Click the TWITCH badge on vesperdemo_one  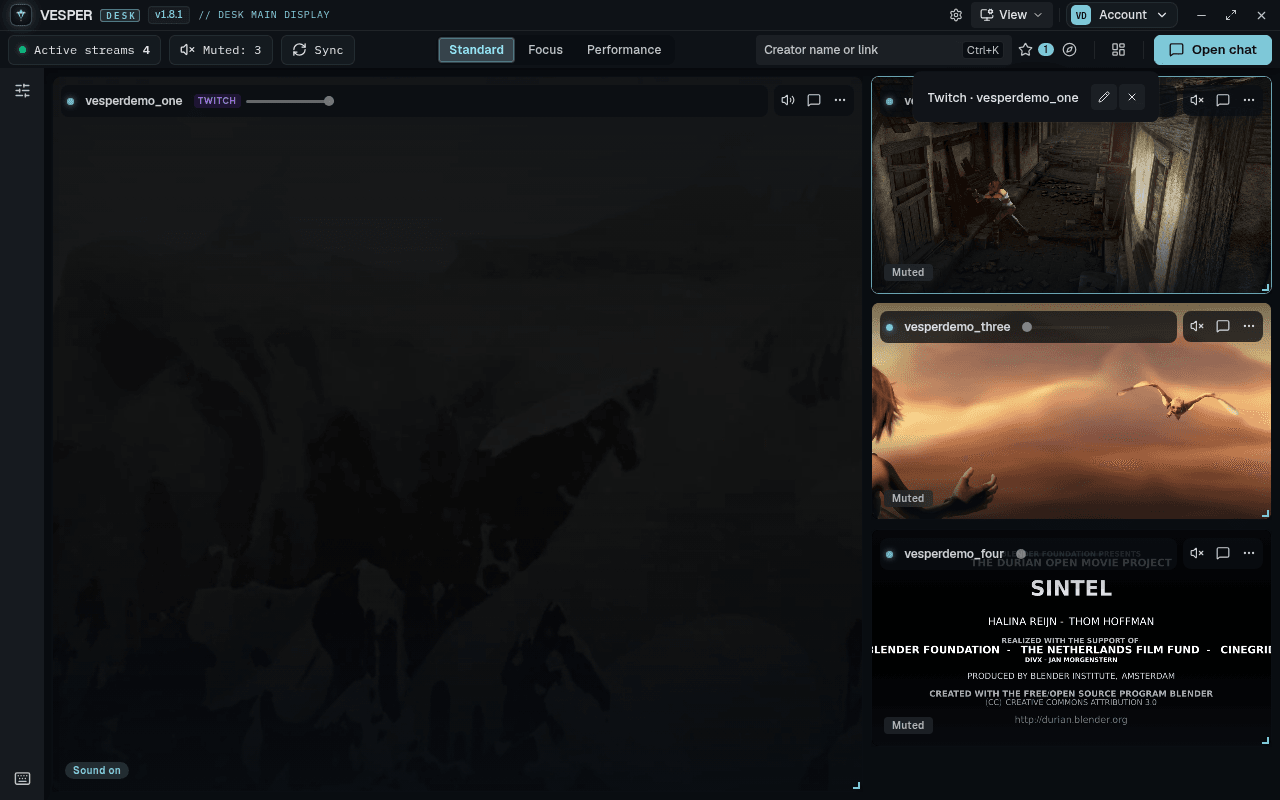217,101
